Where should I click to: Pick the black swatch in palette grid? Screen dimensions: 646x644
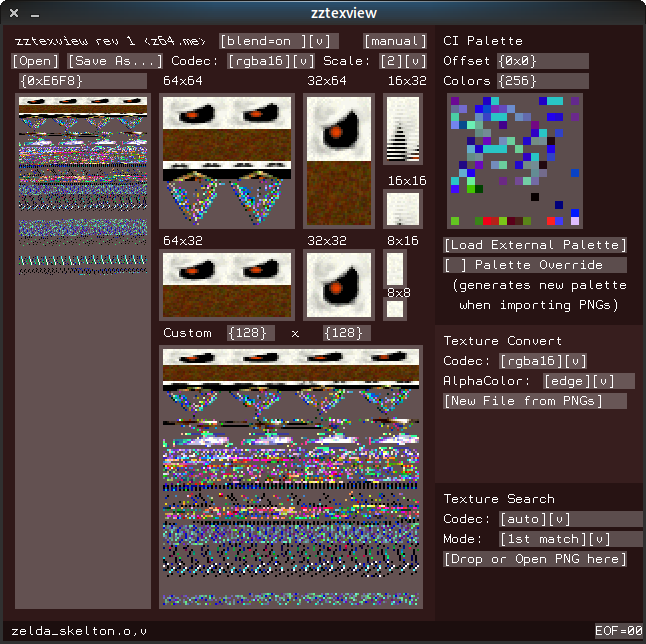tap(535, 197)
